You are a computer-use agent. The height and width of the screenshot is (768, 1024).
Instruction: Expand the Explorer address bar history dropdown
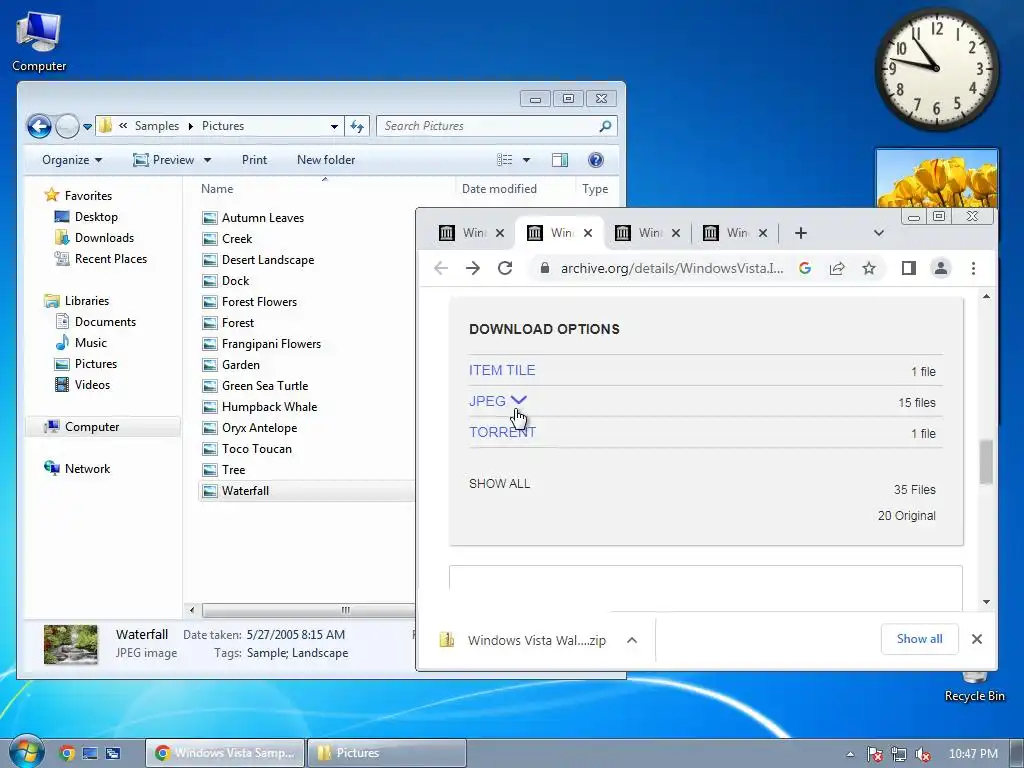[x=334, y=126]
